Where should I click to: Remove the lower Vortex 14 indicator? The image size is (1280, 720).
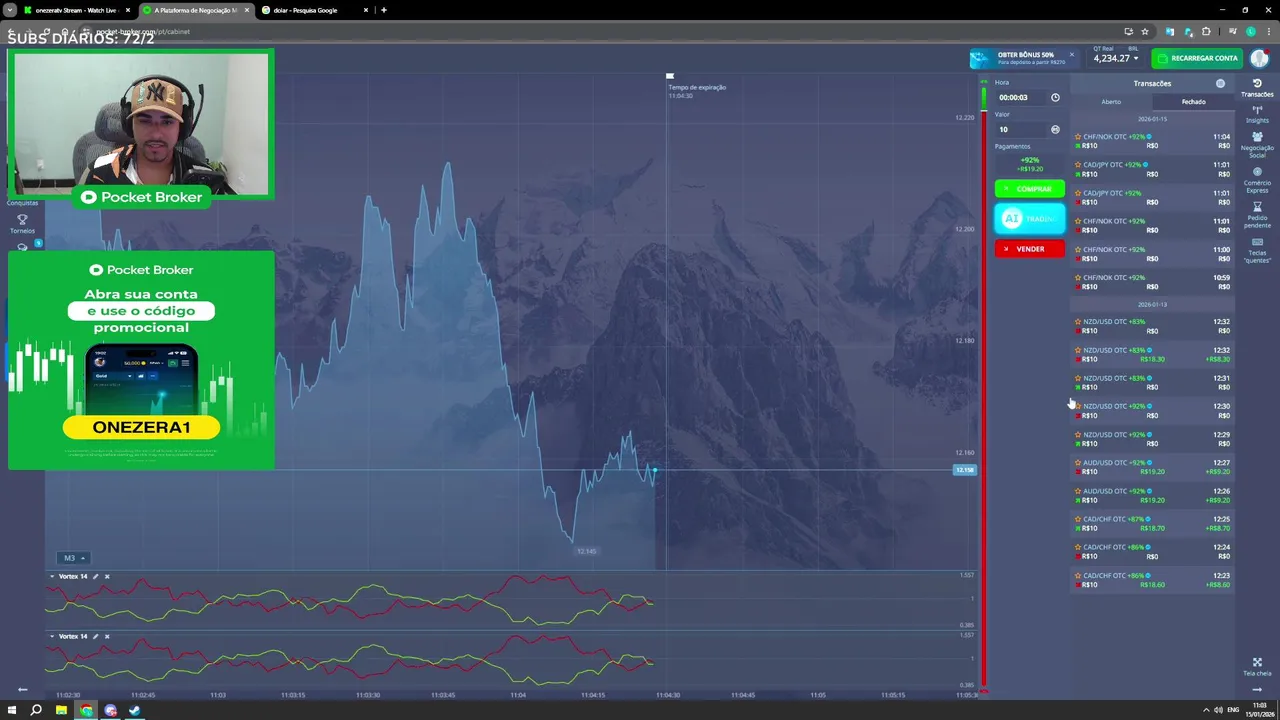tap(107, 636)
